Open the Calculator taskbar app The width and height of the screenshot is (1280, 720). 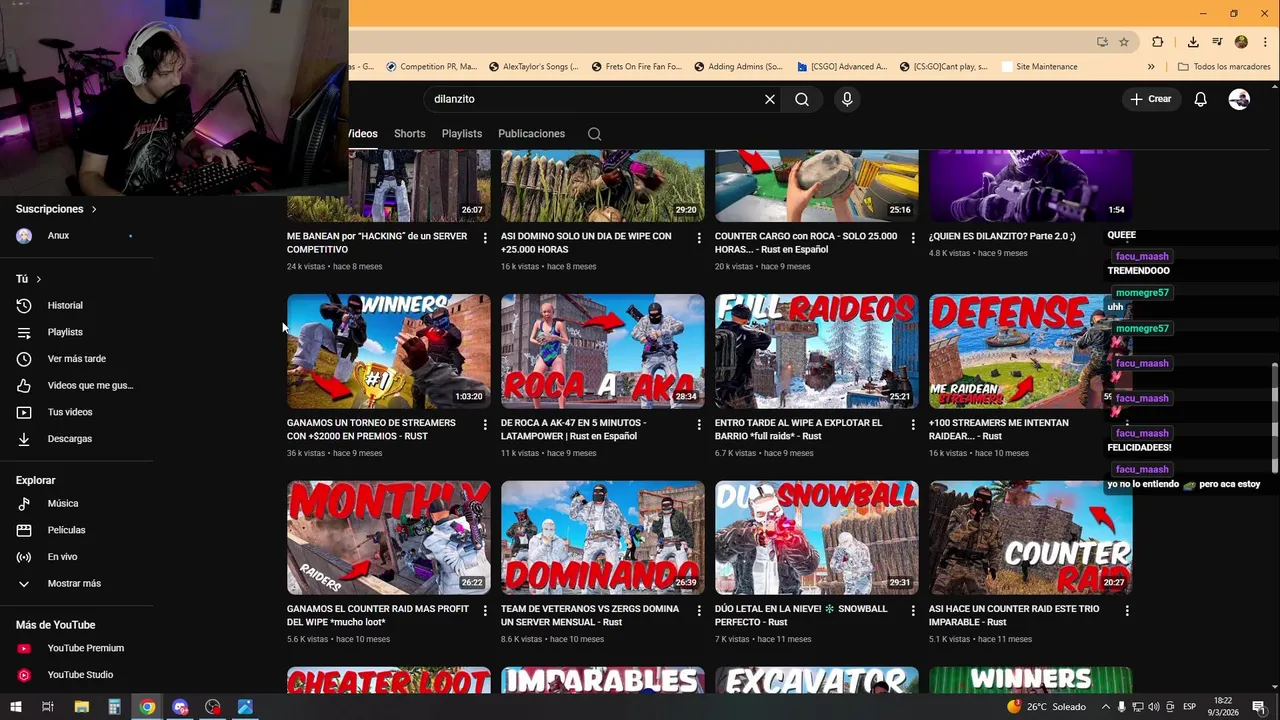point(114,707)
